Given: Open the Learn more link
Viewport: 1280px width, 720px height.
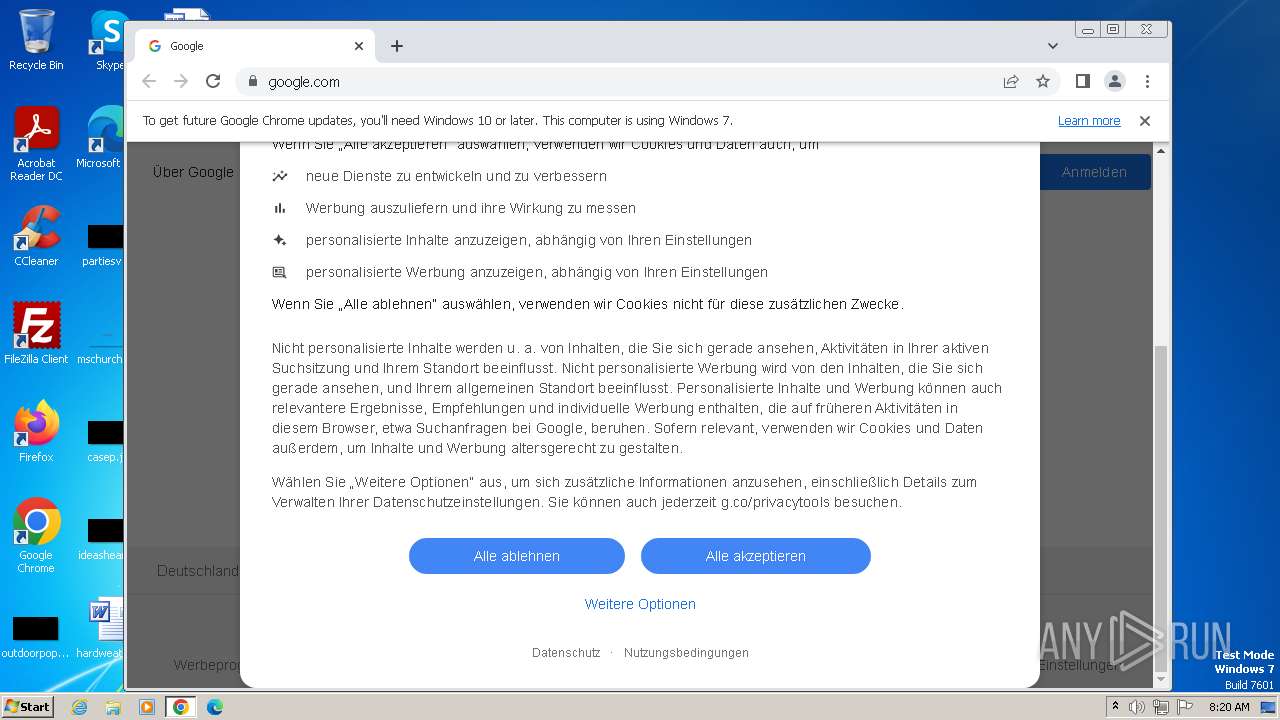Looking at the screenshot, I should click(1089, 121).
